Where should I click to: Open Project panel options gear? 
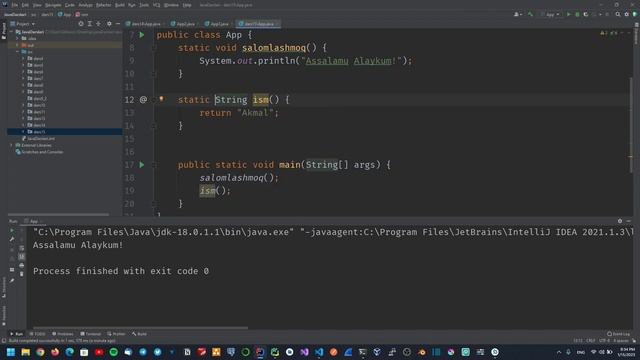click(x=109, y=24)
